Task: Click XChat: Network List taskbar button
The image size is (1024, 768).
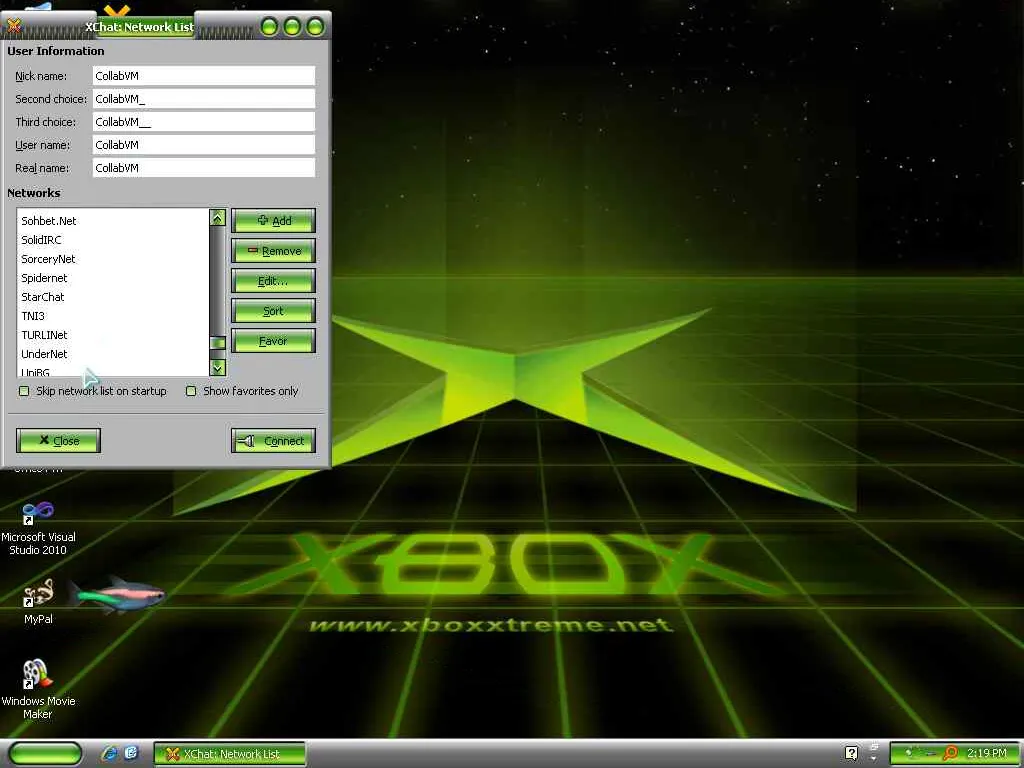Action: pyautogui.click(x=230, y=754)
